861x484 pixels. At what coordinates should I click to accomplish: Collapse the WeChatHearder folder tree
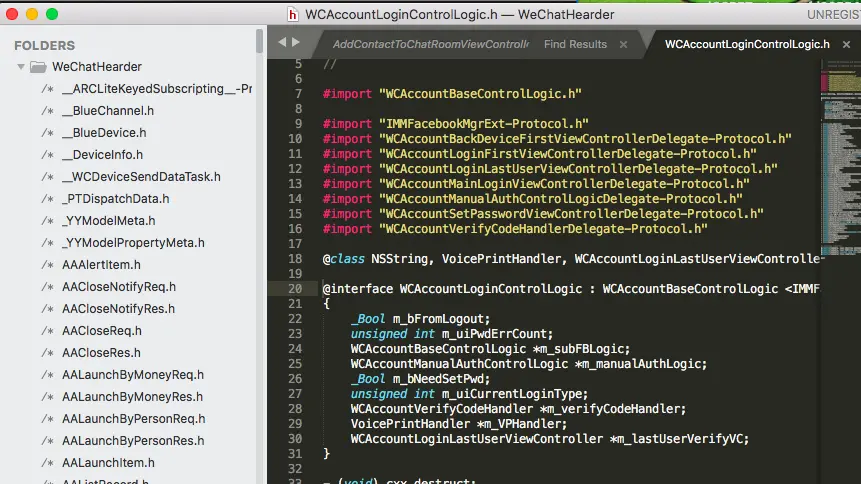pyautogui.click(x=21, y=67)
